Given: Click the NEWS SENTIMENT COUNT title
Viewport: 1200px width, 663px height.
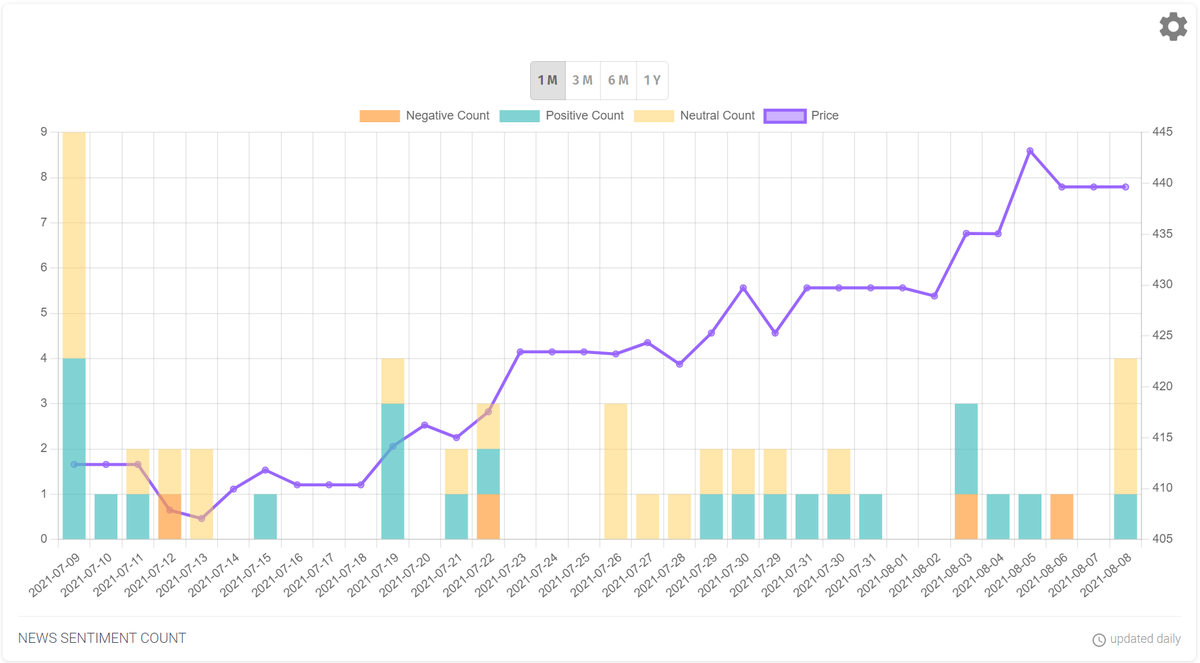Looking at the screenshot, I should click(102, 638).
